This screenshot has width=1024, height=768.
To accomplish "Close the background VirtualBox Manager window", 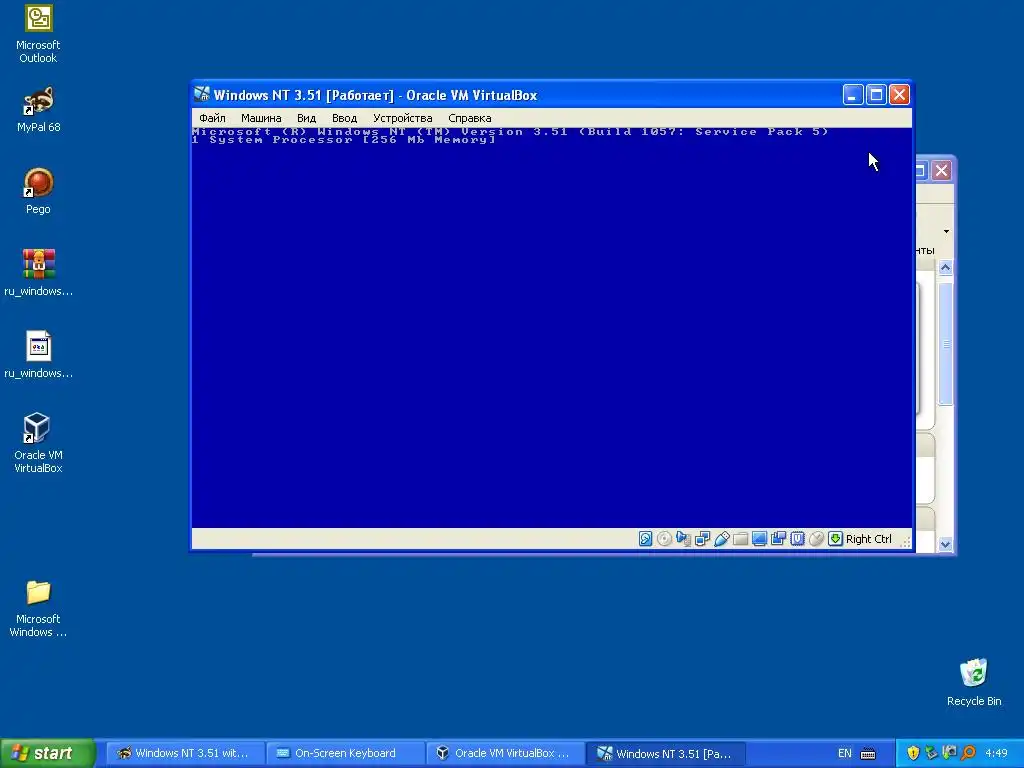I will (x=941, y=170).
